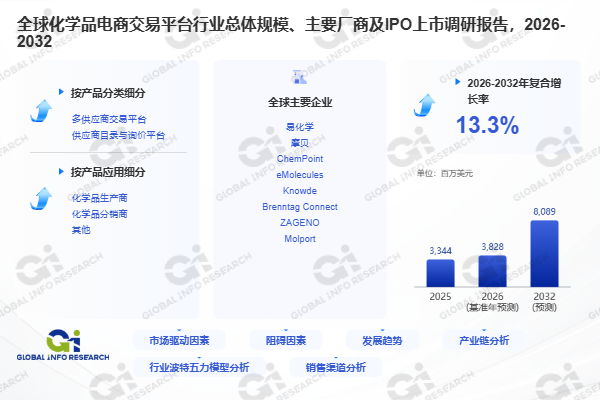
Task: Click the company name ZAGENO
Action: 300,223
